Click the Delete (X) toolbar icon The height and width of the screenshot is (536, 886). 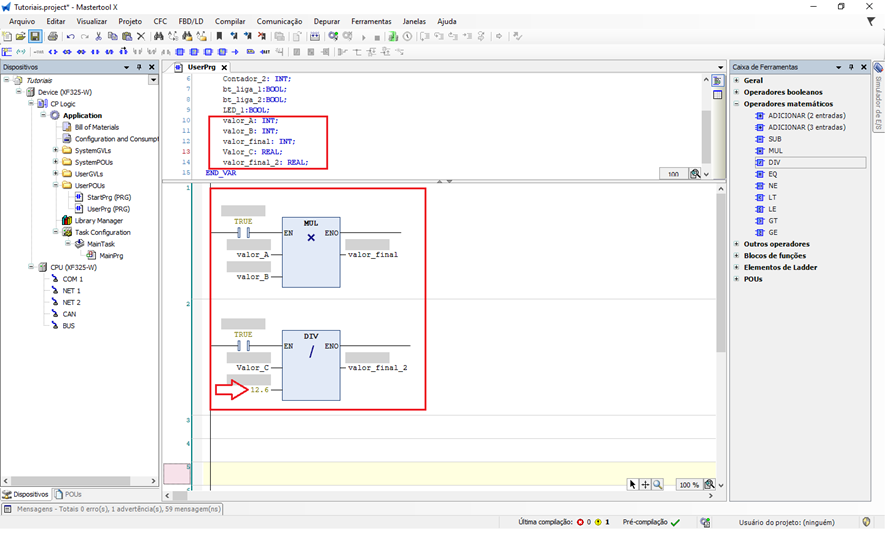(x=141, y=36)
